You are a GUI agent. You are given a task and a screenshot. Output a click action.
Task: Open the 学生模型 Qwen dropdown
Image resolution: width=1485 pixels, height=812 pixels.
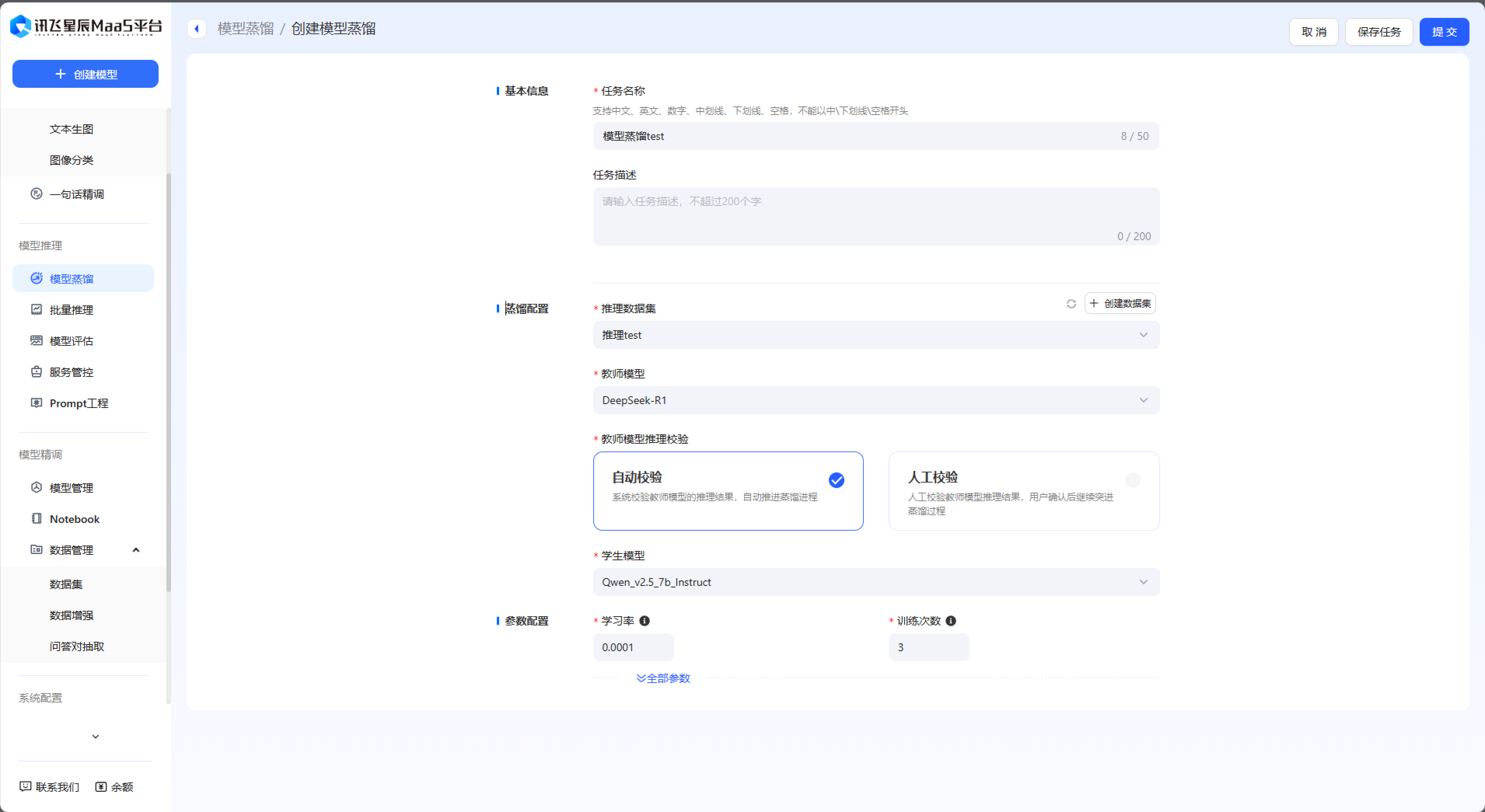point(876,582)
